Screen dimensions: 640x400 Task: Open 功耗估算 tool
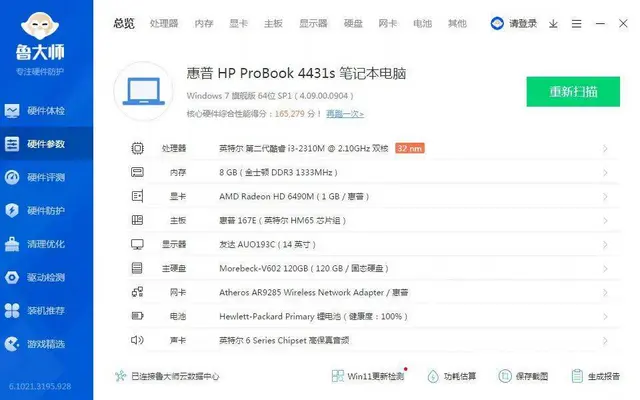pos(452,376)
